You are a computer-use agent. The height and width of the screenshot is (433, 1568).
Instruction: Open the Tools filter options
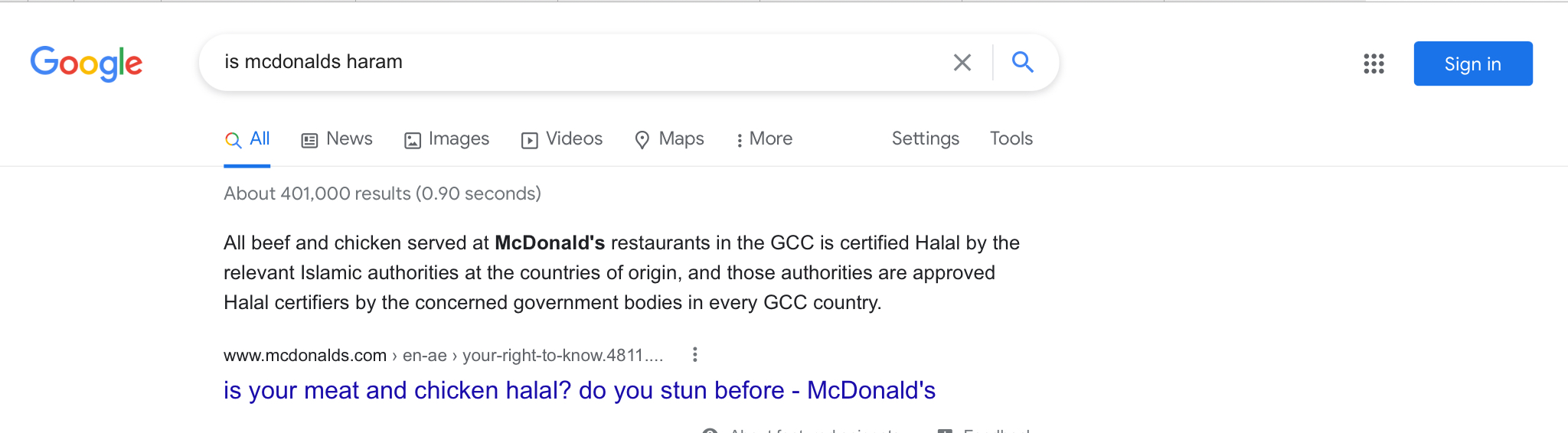pos(1011,138)
